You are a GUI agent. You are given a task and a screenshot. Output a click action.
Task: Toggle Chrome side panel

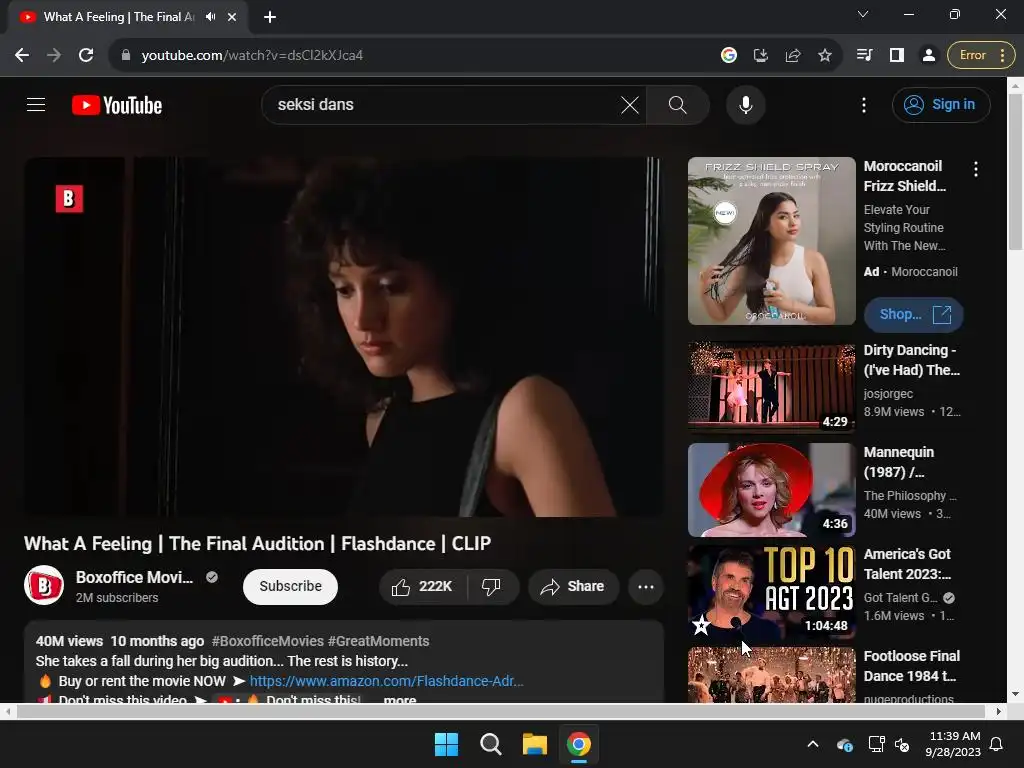pos(897,56)
